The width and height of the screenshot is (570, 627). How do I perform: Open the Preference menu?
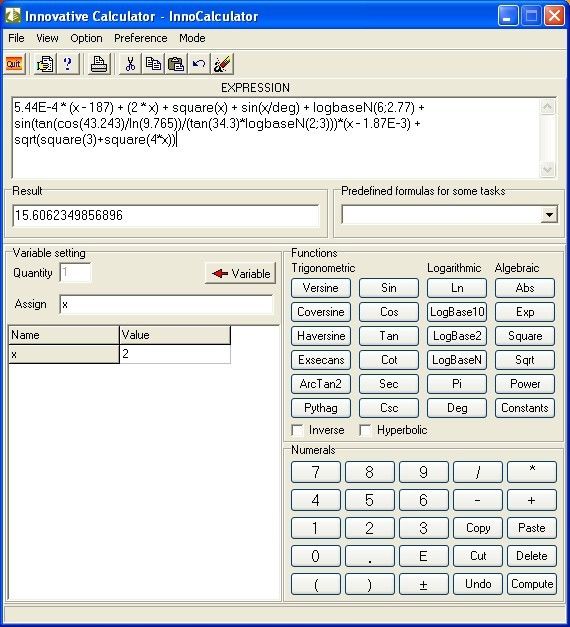click(x=140, y=38)
